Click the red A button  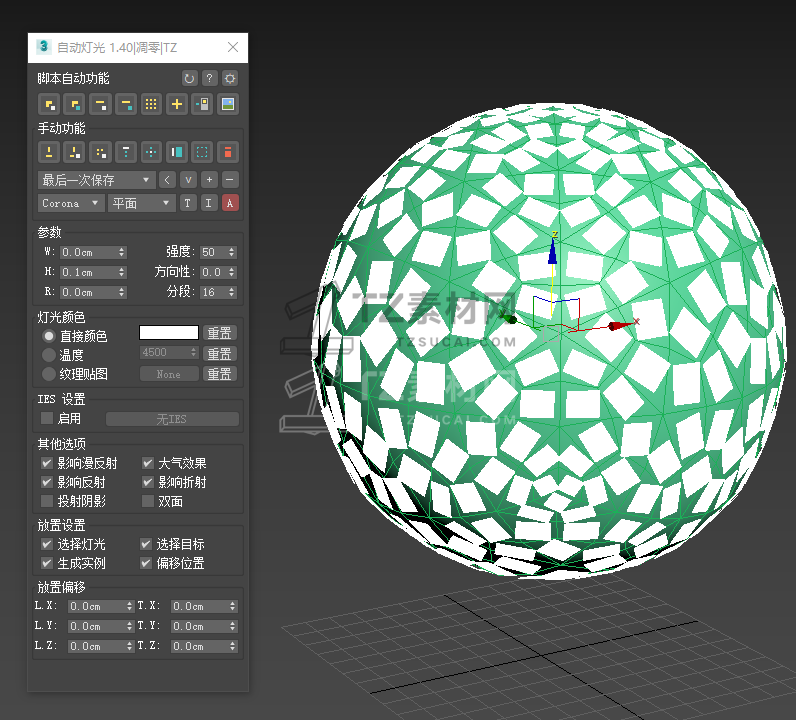[x=230, y=203]
